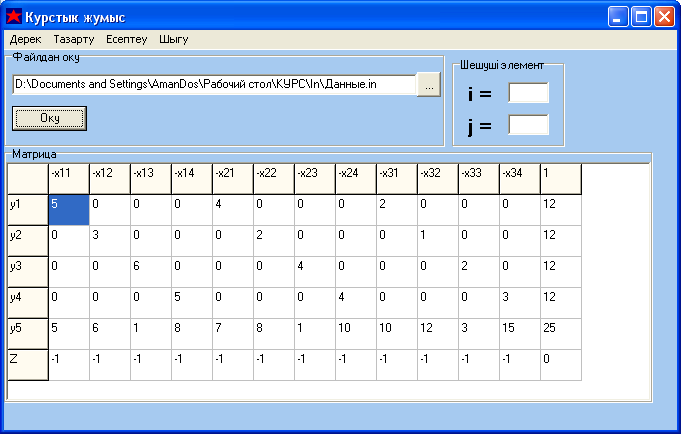Select highlighted cell 5 in row y1
This screenshot has height=434, width=681.
point(69,210)
